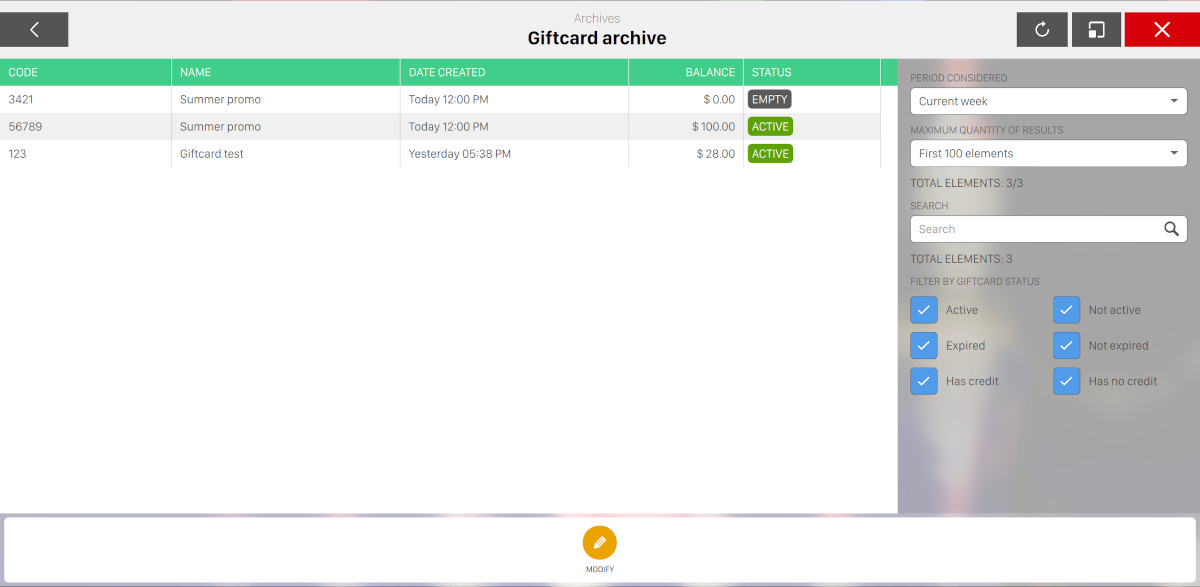The width and height of the screenshot is (1200, 587).
Task: Click the window resize icon
Action: [x=1096, y=30]
